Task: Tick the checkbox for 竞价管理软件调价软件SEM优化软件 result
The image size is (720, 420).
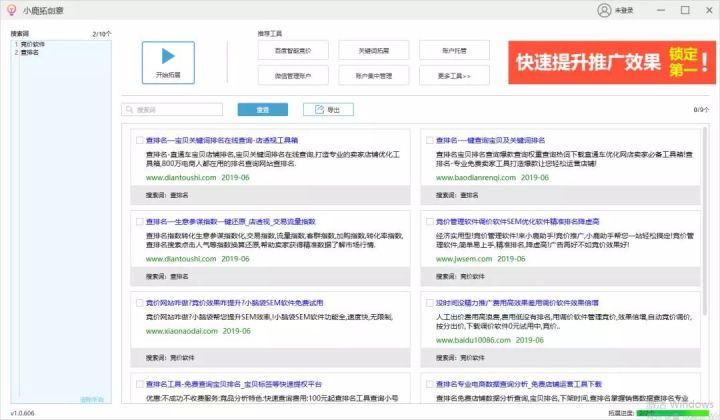Action: (x=430, y=221)
